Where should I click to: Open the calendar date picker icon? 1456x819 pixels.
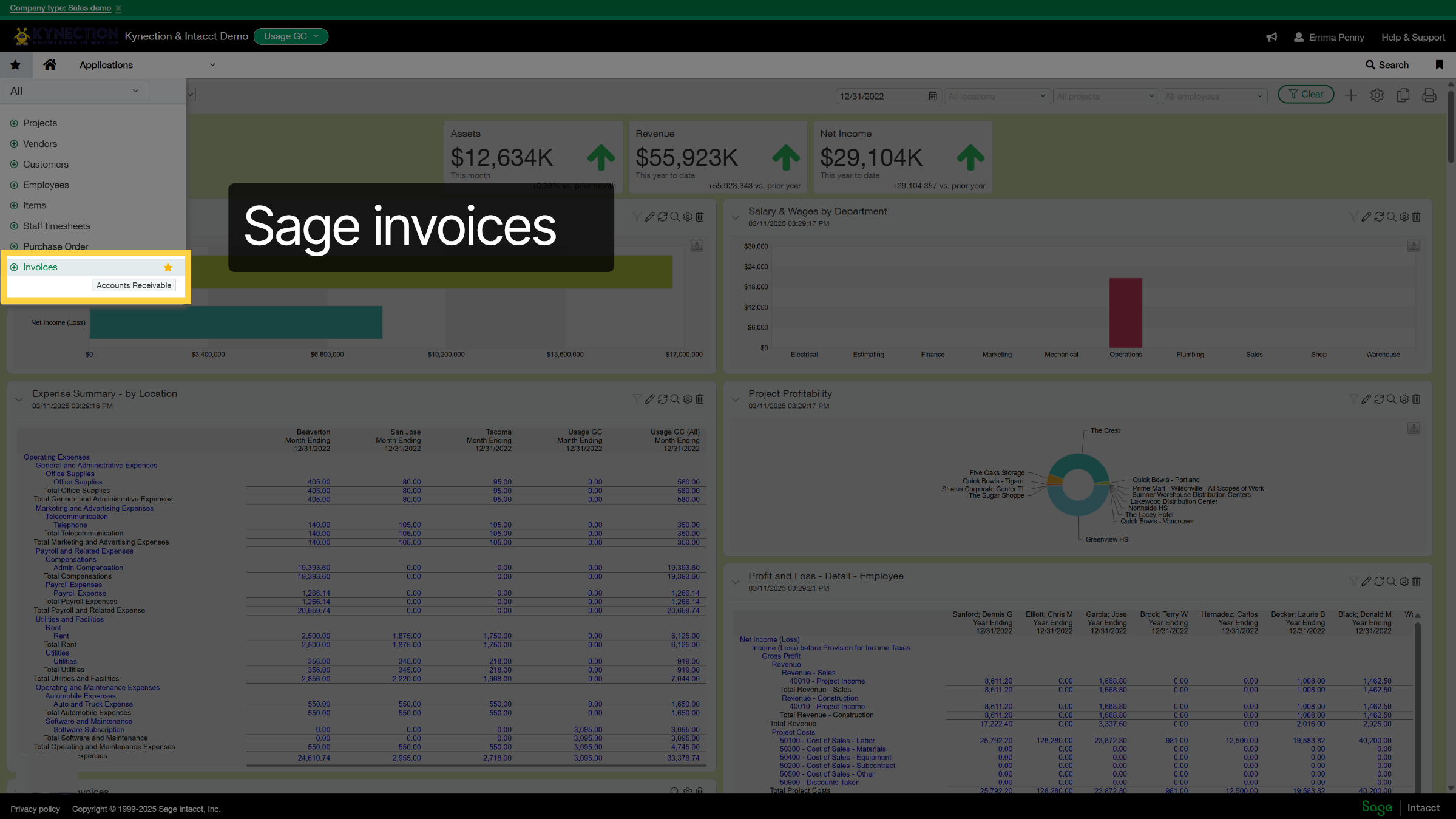(x=933, y=96)
